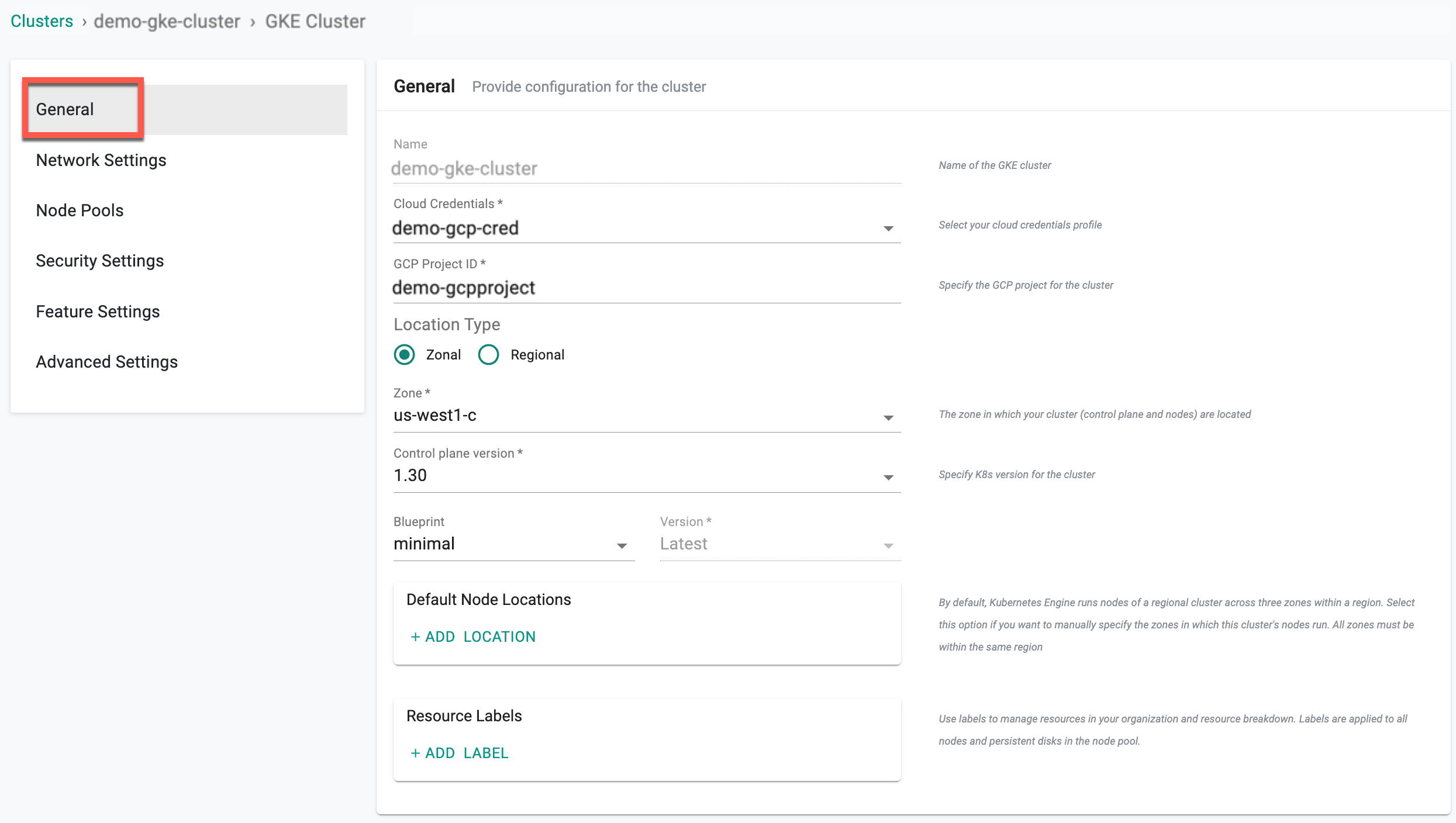Open the Cloud Credentials dropdown arrow
Image resolution: width=1456 pixels, height=823 pixels.
click(x=888, y=229)
